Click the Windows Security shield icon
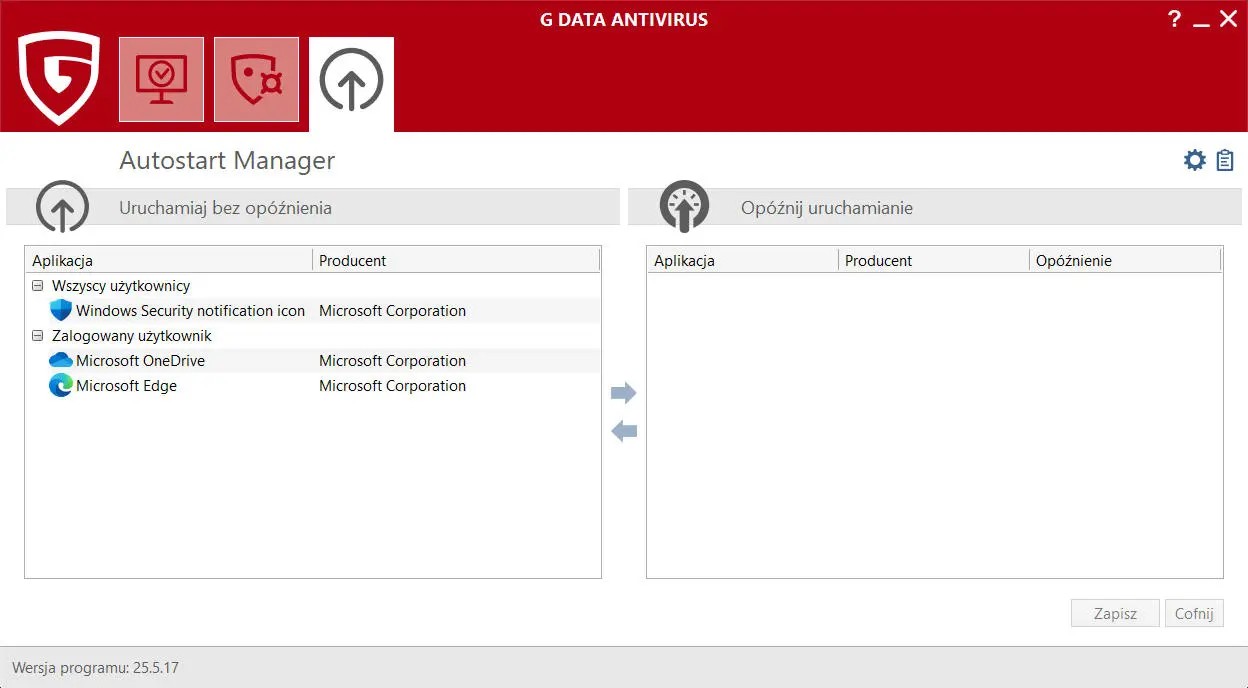1248x688 pixels. point(61,311)
